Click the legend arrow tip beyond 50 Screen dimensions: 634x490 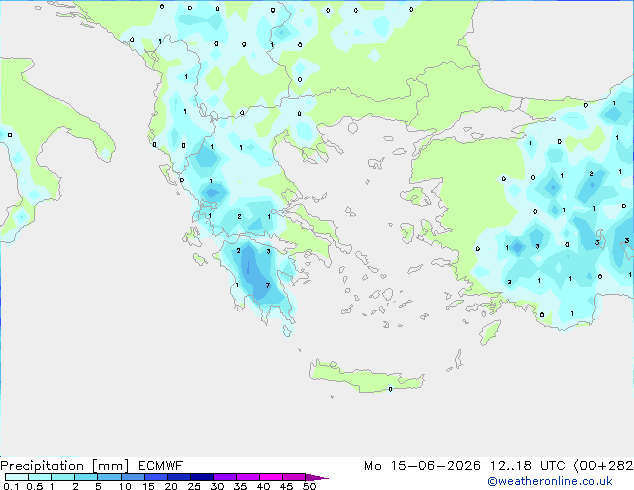(x=317, y=477)
